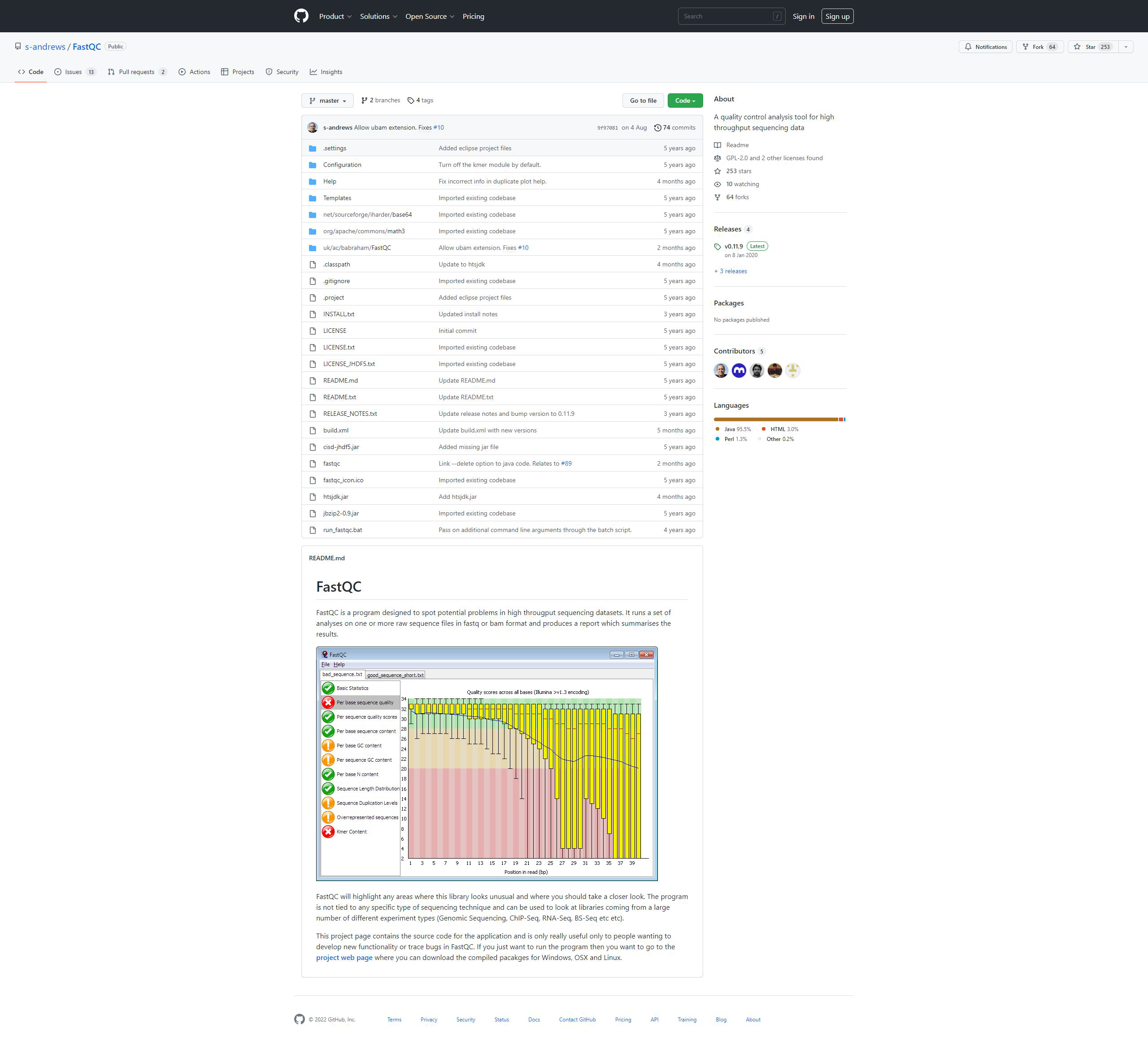Open the htsjdk.jar file
Image resolution: width=1148 pixels, height=1047 pixels.
[x=335, y=497]
